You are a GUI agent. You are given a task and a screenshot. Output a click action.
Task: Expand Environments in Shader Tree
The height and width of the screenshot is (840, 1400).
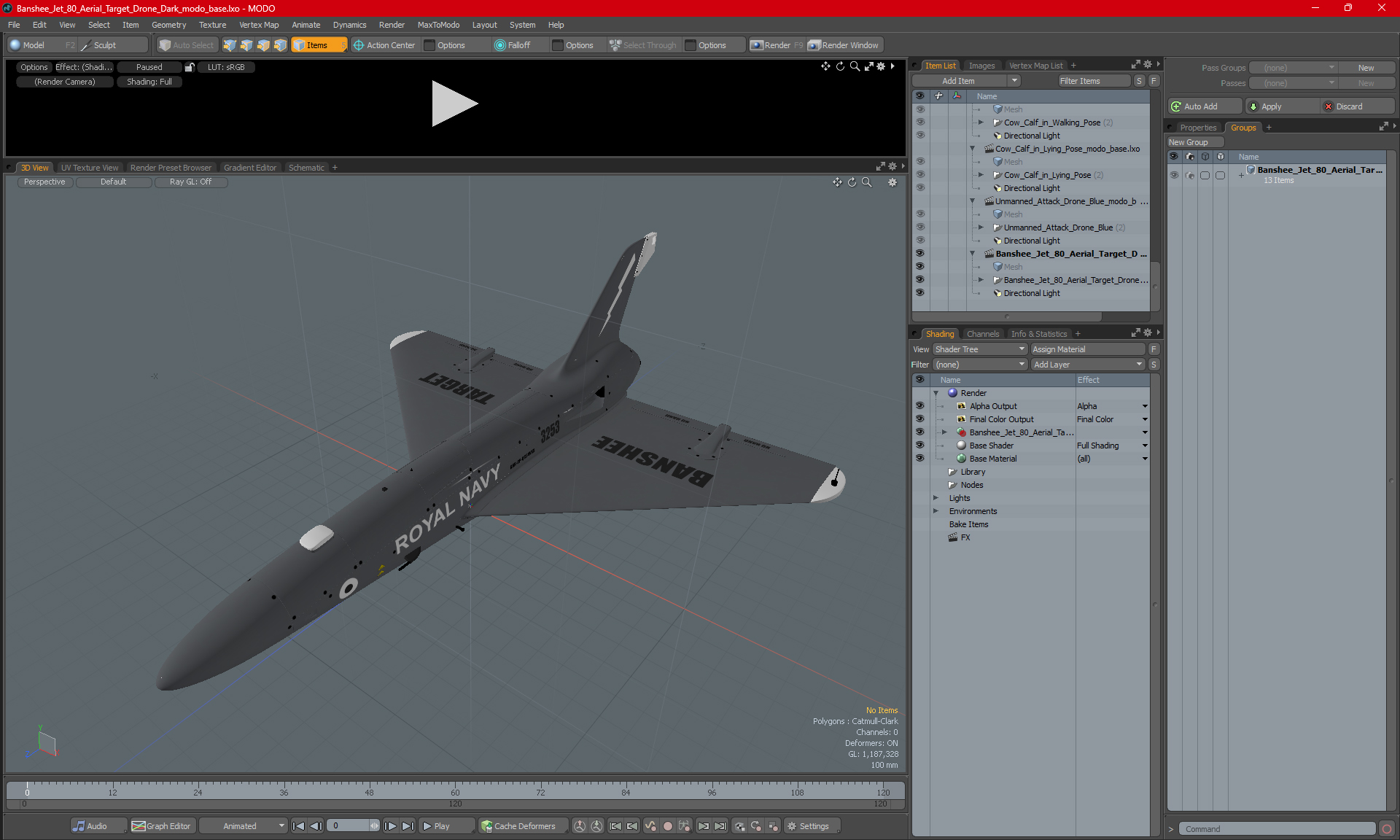tap(936, 511)
